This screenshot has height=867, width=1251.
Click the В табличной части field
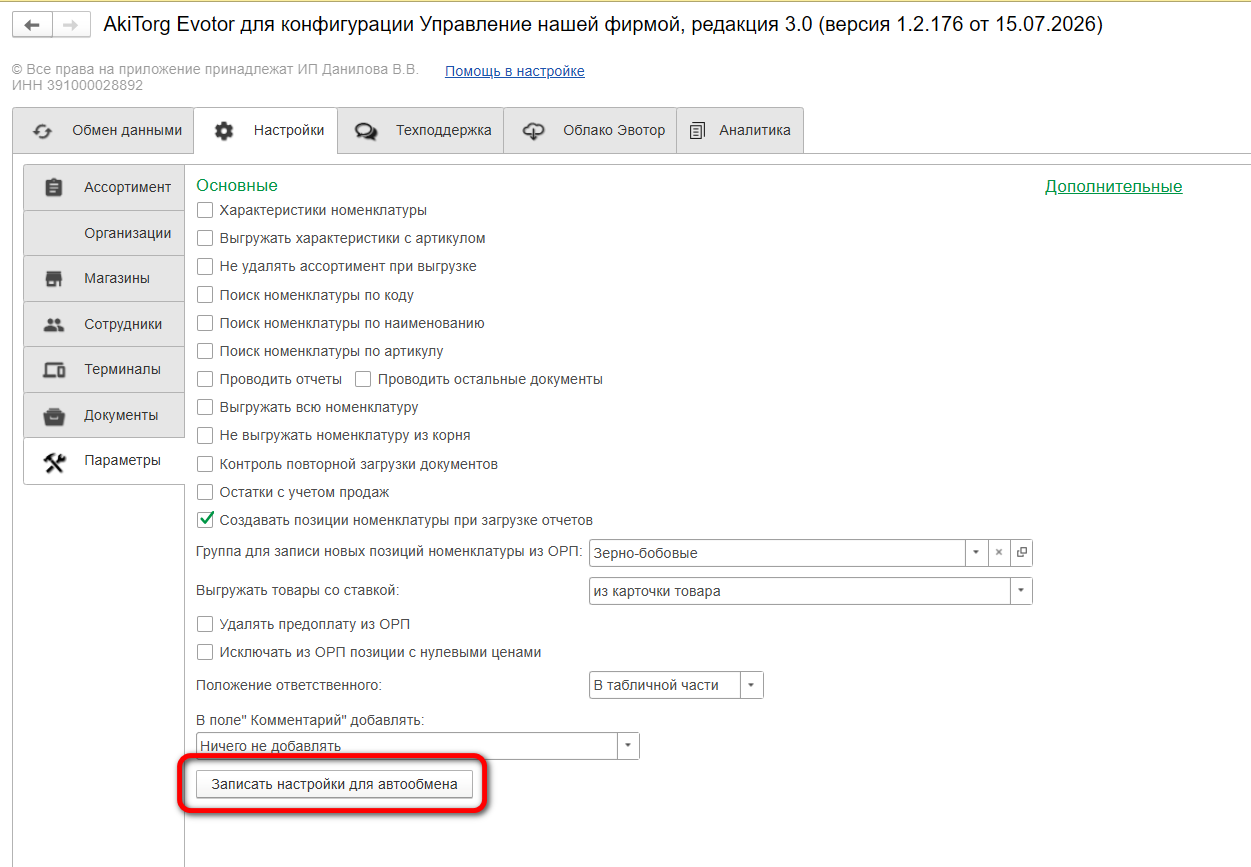click(x=665, y=686)
